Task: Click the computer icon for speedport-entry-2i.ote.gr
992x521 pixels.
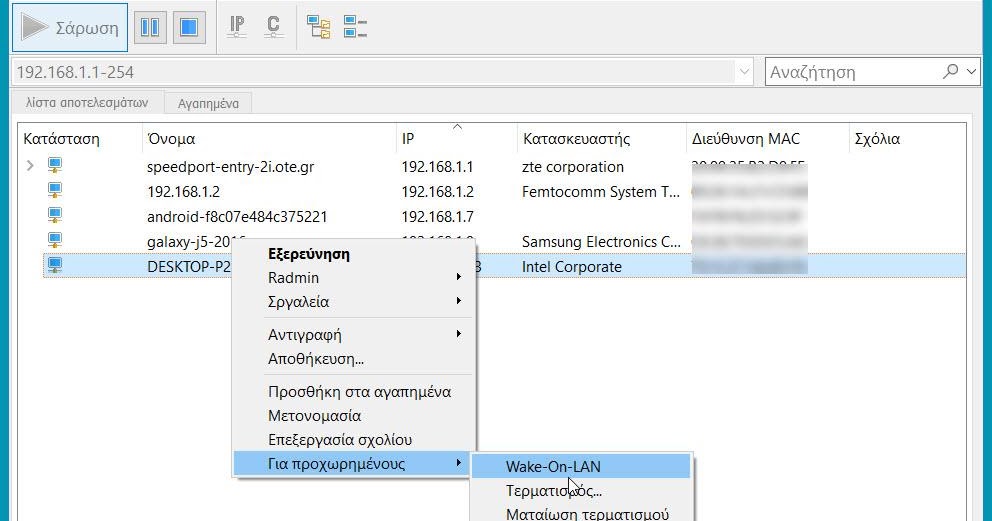Action: pyautogui.click(x=55, y=166)
